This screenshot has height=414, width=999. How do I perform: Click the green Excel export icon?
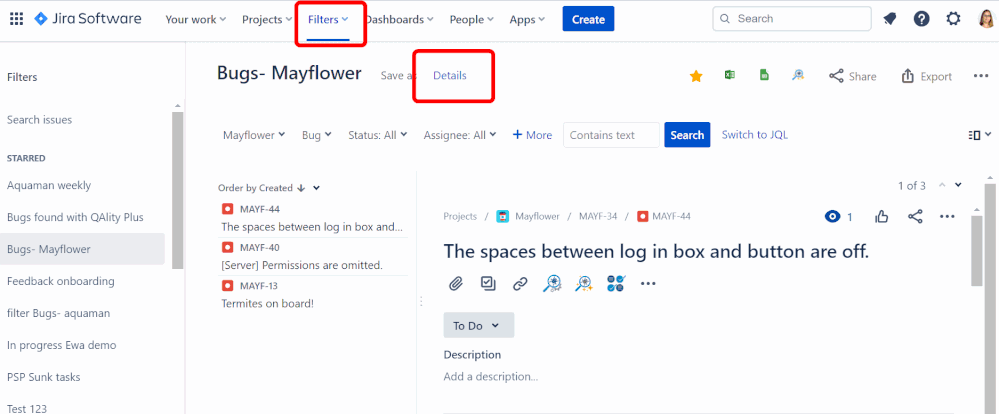(730, 75)
